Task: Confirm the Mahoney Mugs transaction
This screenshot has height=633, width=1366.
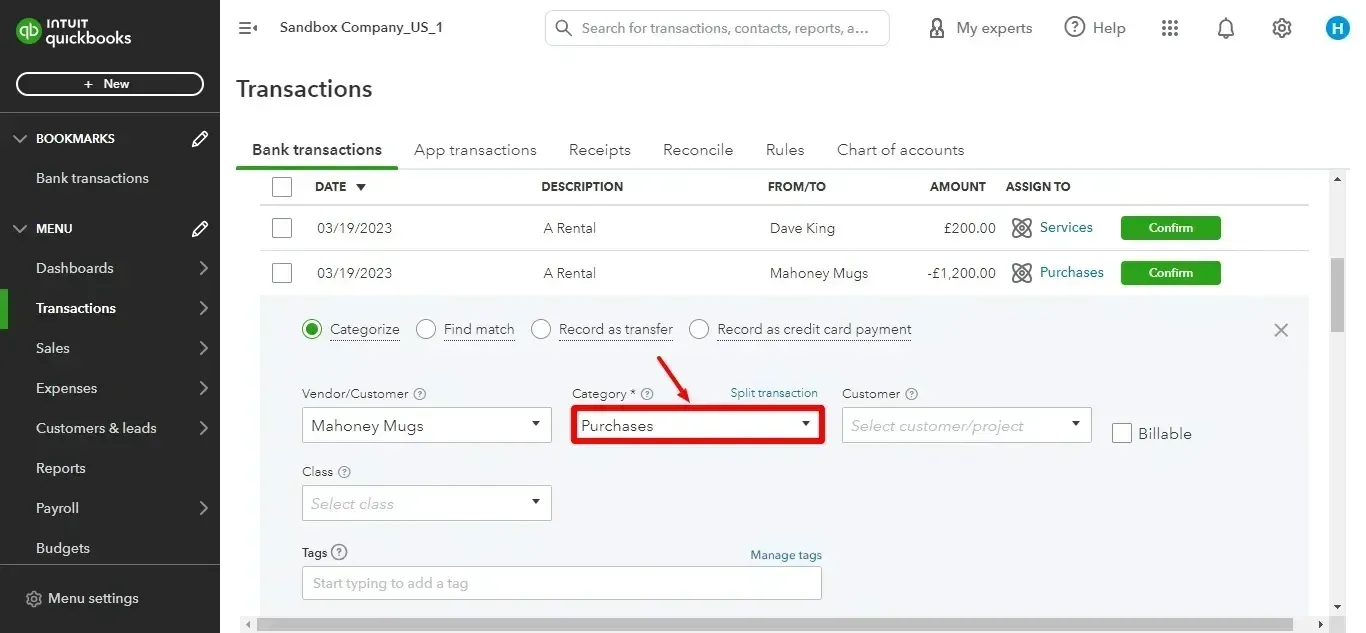Action: click(1171, 273)
